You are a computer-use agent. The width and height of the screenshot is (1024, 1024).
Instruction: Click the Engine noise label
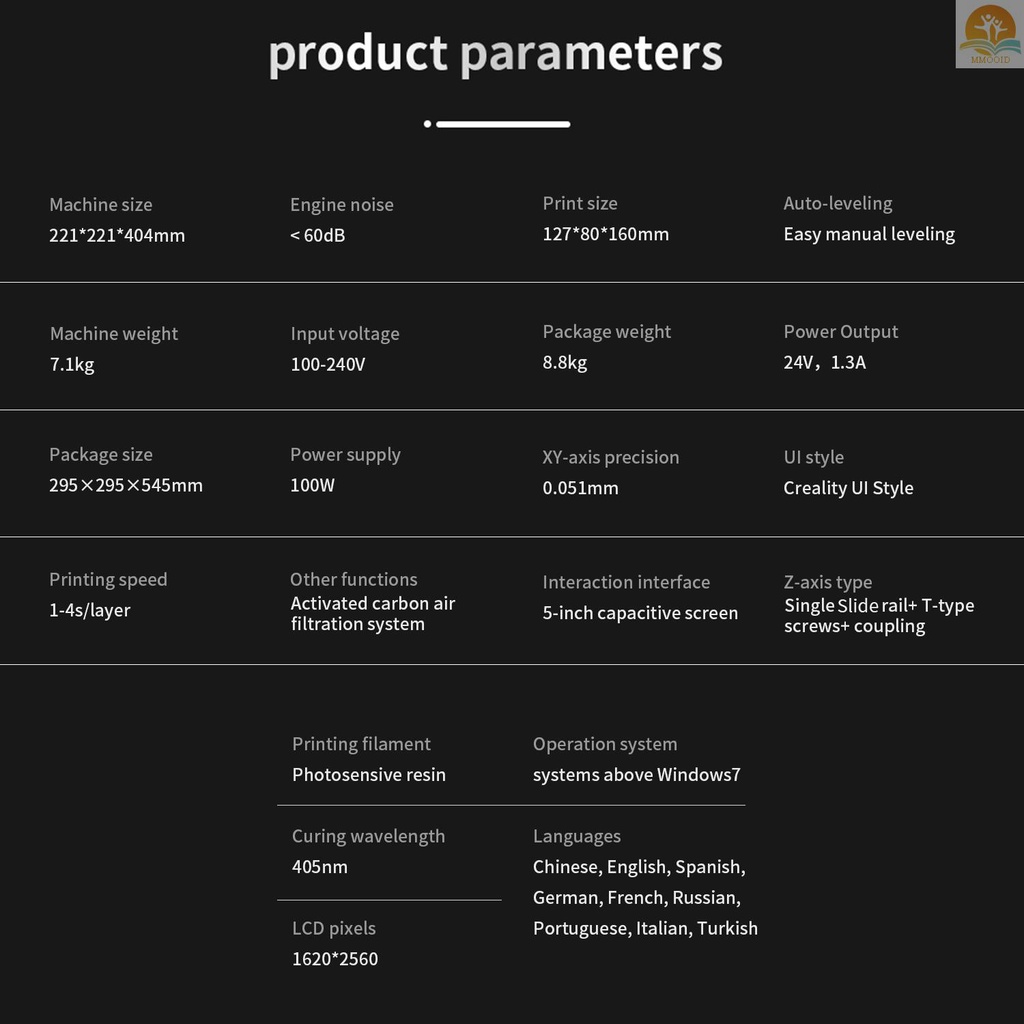coord(342,205)
